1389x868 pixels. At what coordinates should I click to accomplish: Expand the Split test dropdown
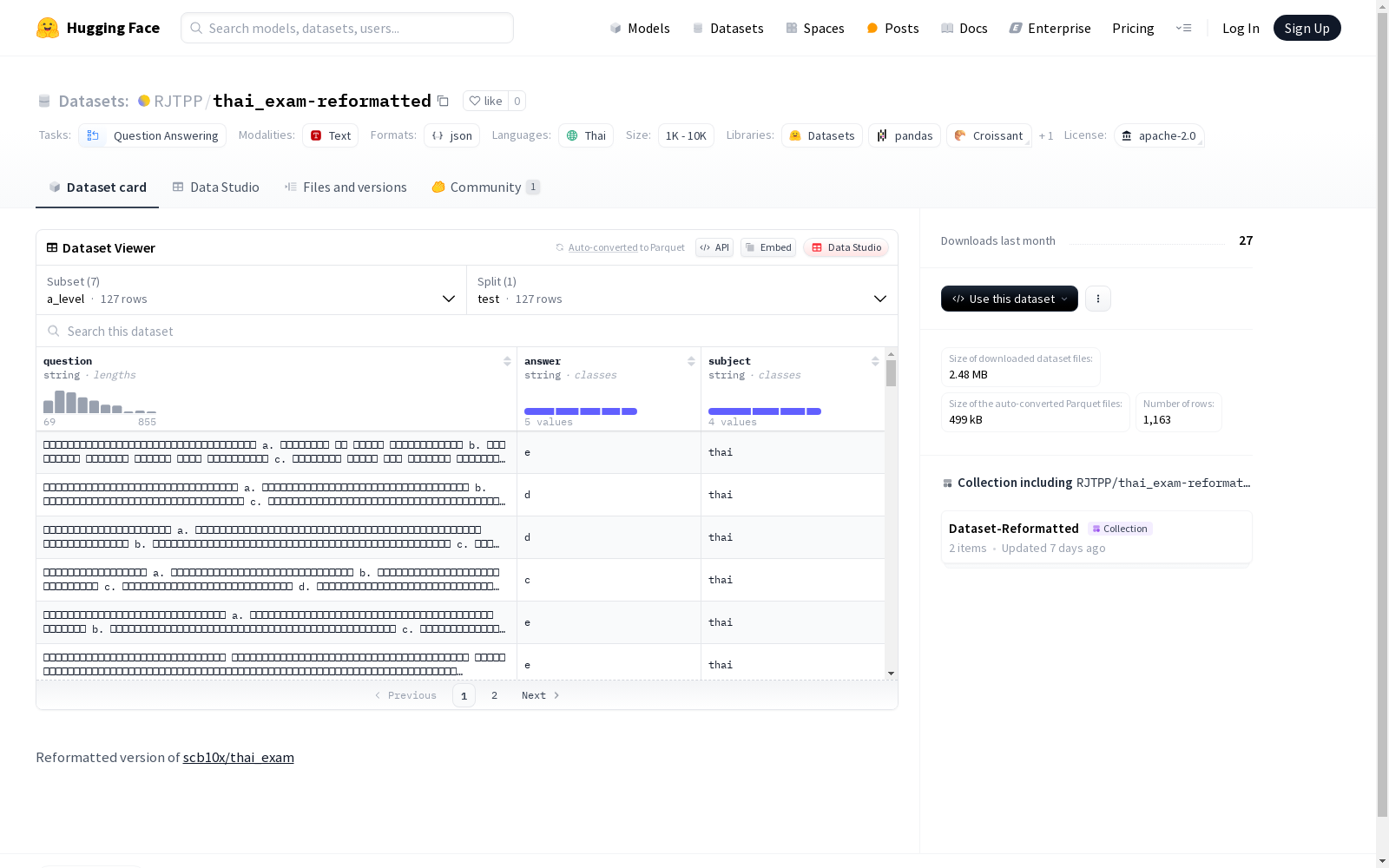pos(682,290)
